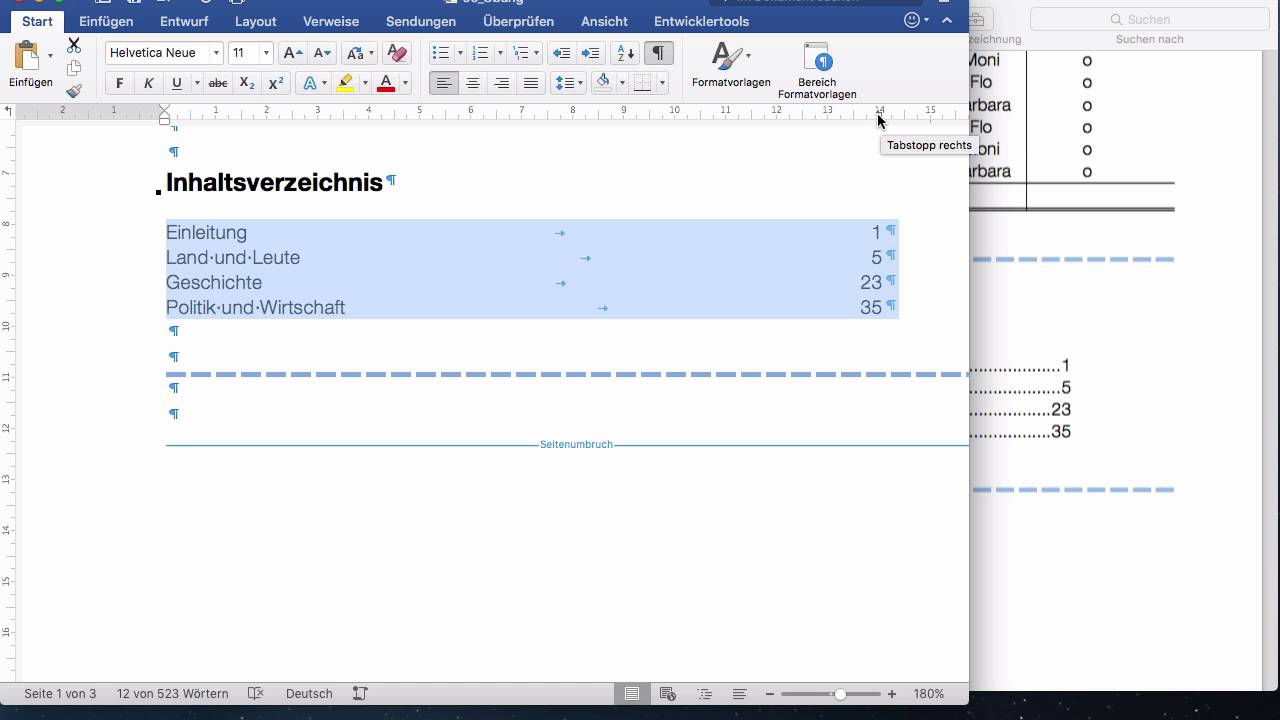Increase paragraph indent

[591, 53]
